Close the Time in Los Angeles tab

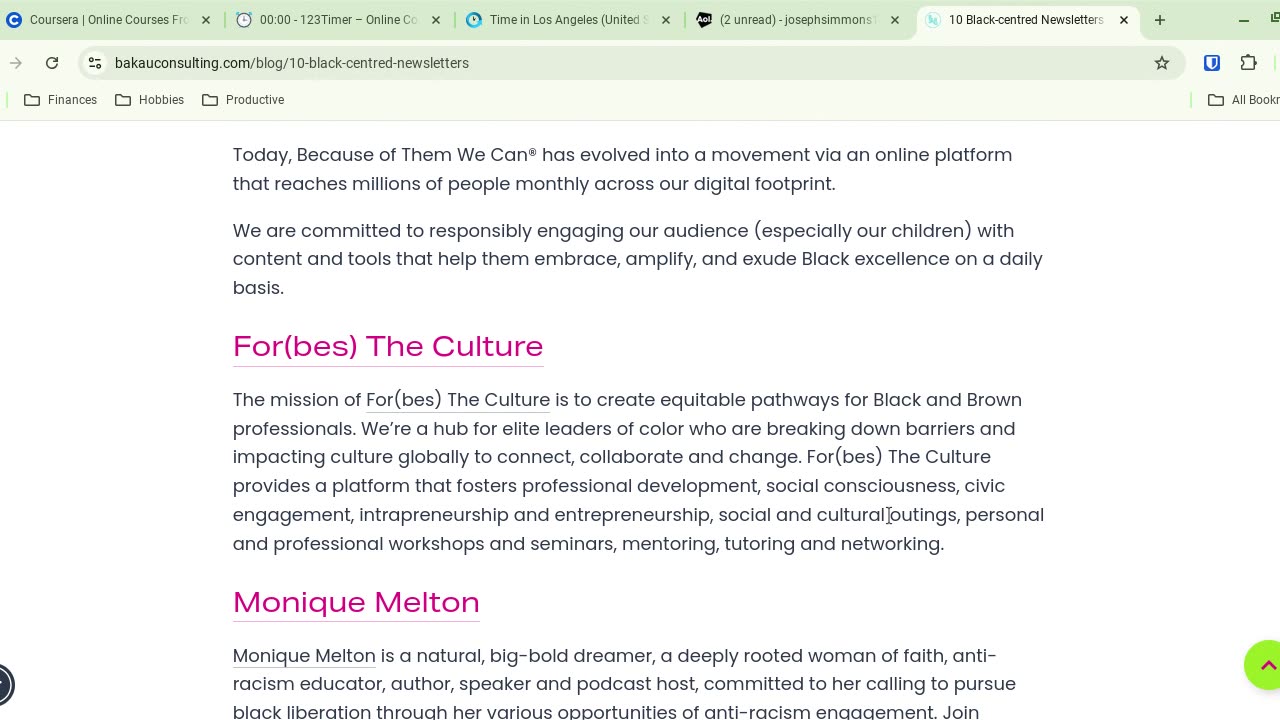tap(665, 20)
